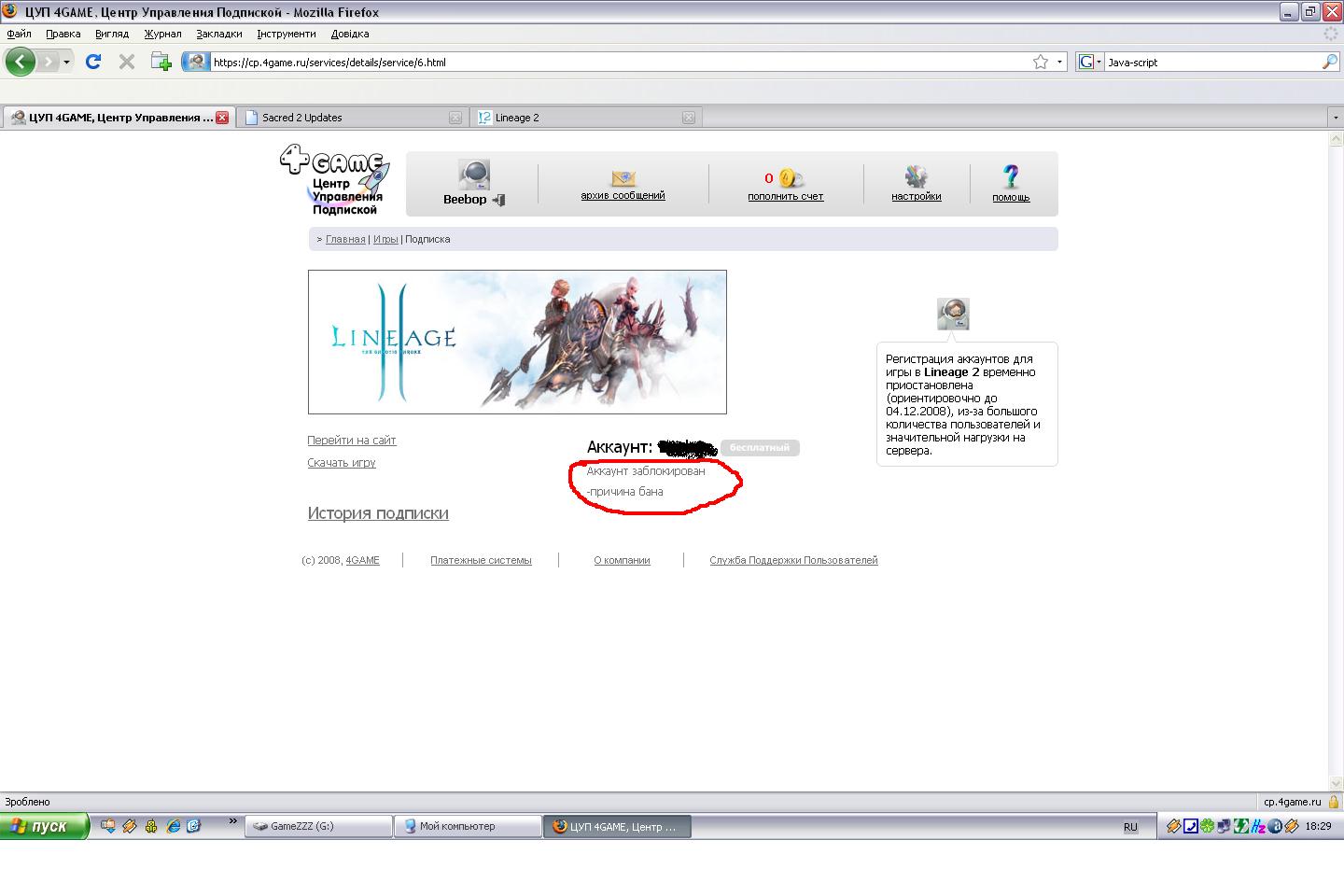Close the Sacred 2 Updates tab
This screenshot has width=1344, height=896.
point(455,118)
